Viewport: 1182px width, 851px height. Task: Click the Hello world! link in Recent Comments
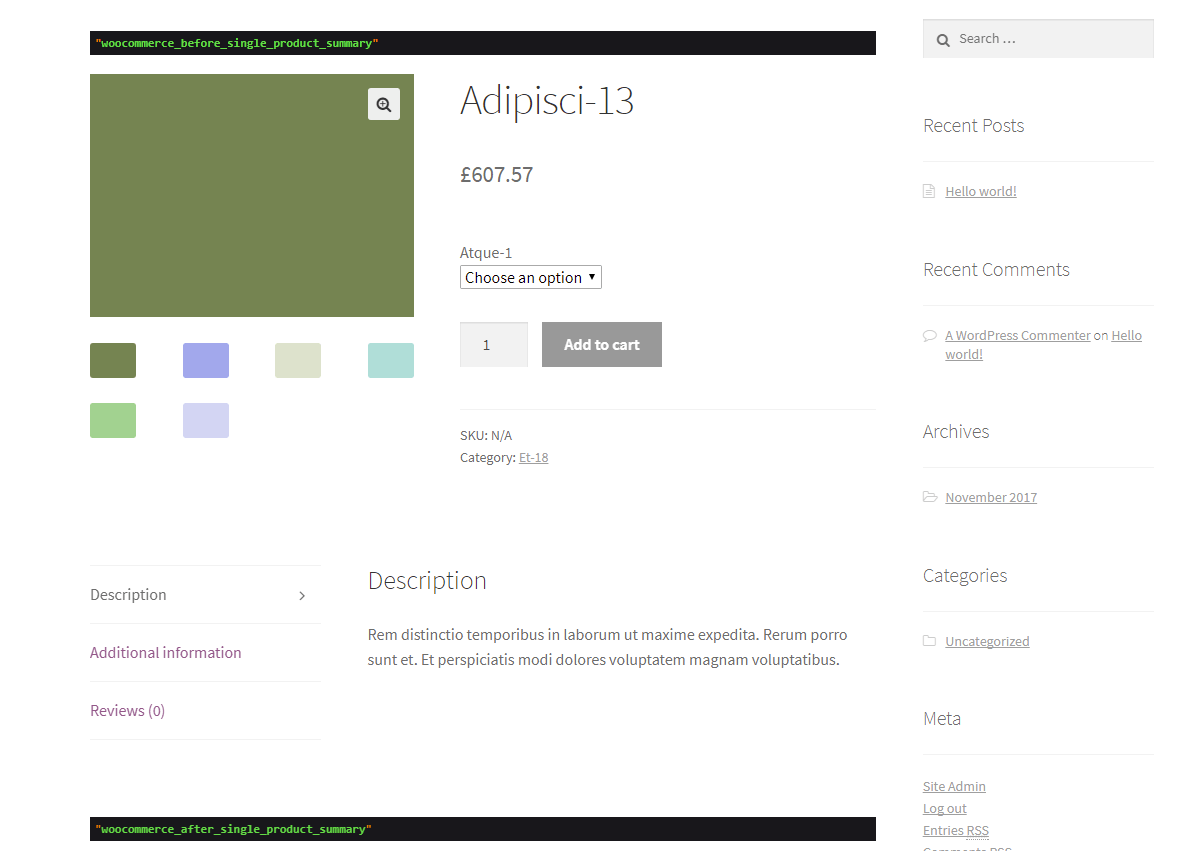(x=1126, y=335)
